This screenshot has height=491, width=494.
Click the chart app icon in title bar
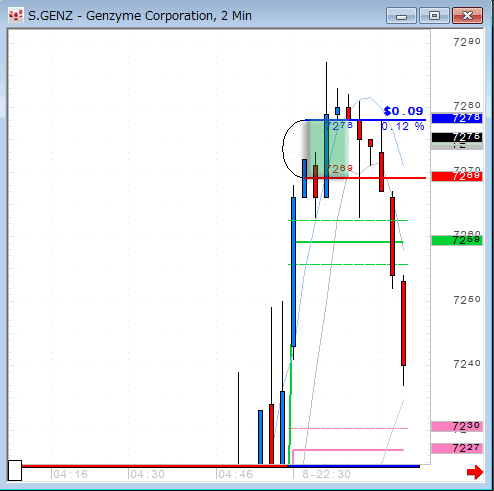[x=16, y=15]
